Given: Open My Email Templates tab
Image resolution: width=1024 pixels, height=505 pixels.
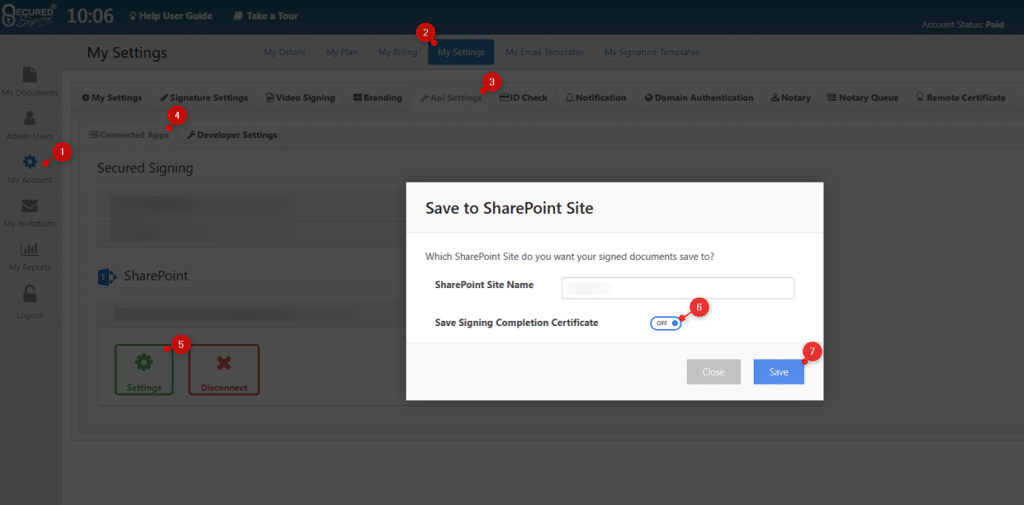Looking at the screenshot, I should pyautogui.click(x=544, y=52).
